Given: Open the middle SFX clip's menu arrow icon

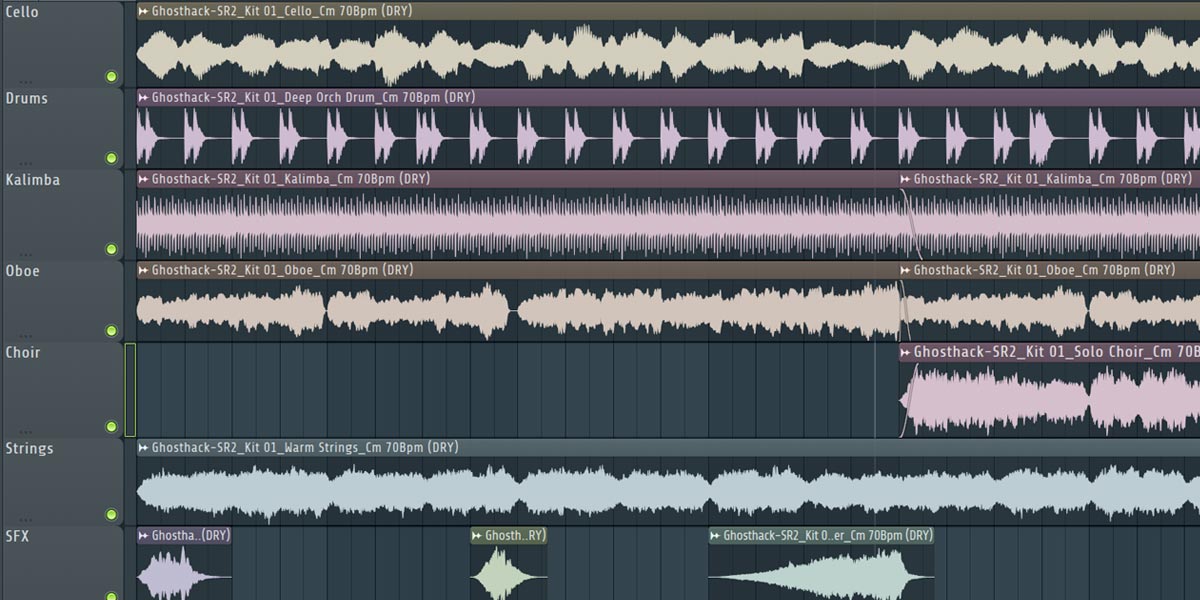Looking at the screenshot, I should (x=478, y=535).
